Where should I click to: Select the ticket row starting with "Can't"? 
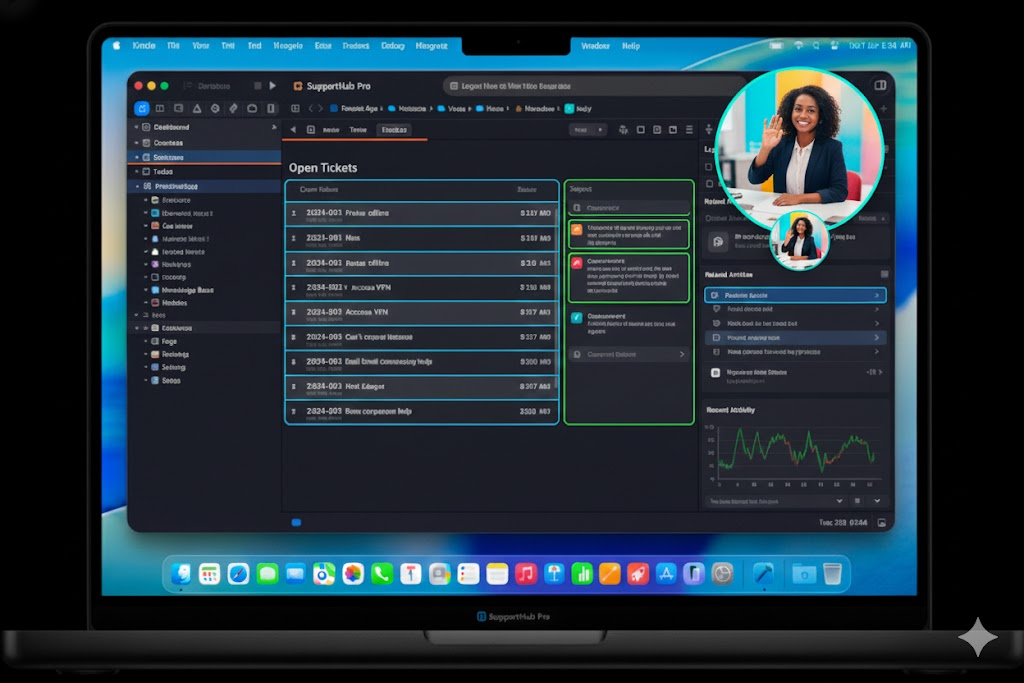422,338
